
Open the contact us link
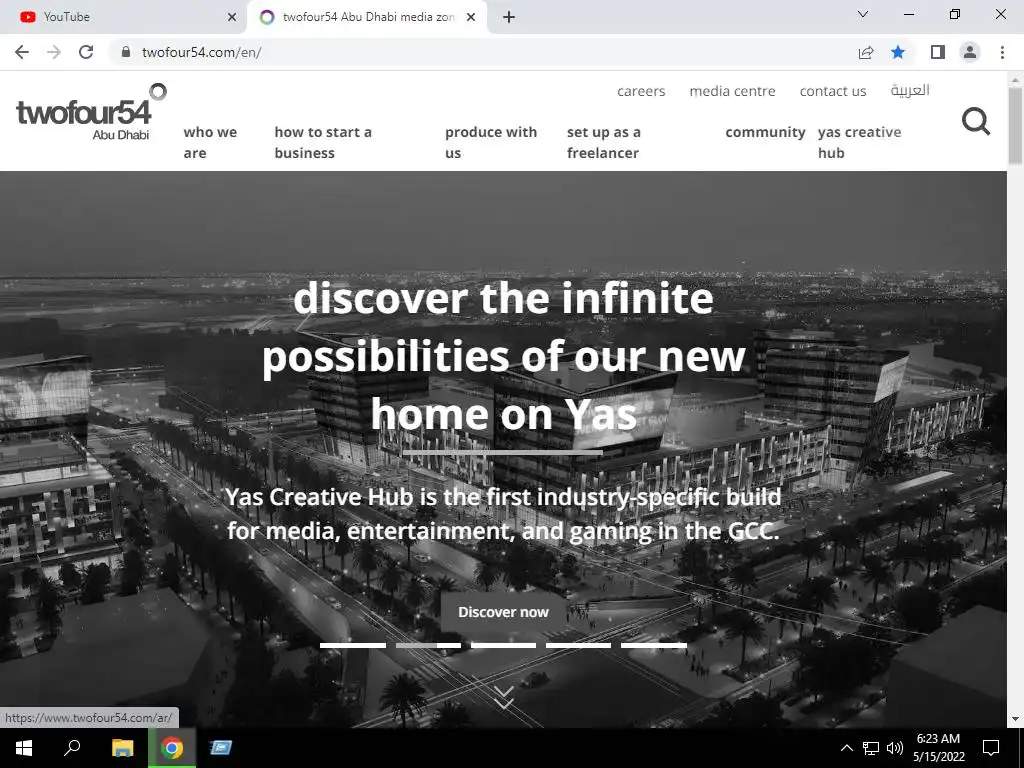pyautogui.click(x=833, y=91)
